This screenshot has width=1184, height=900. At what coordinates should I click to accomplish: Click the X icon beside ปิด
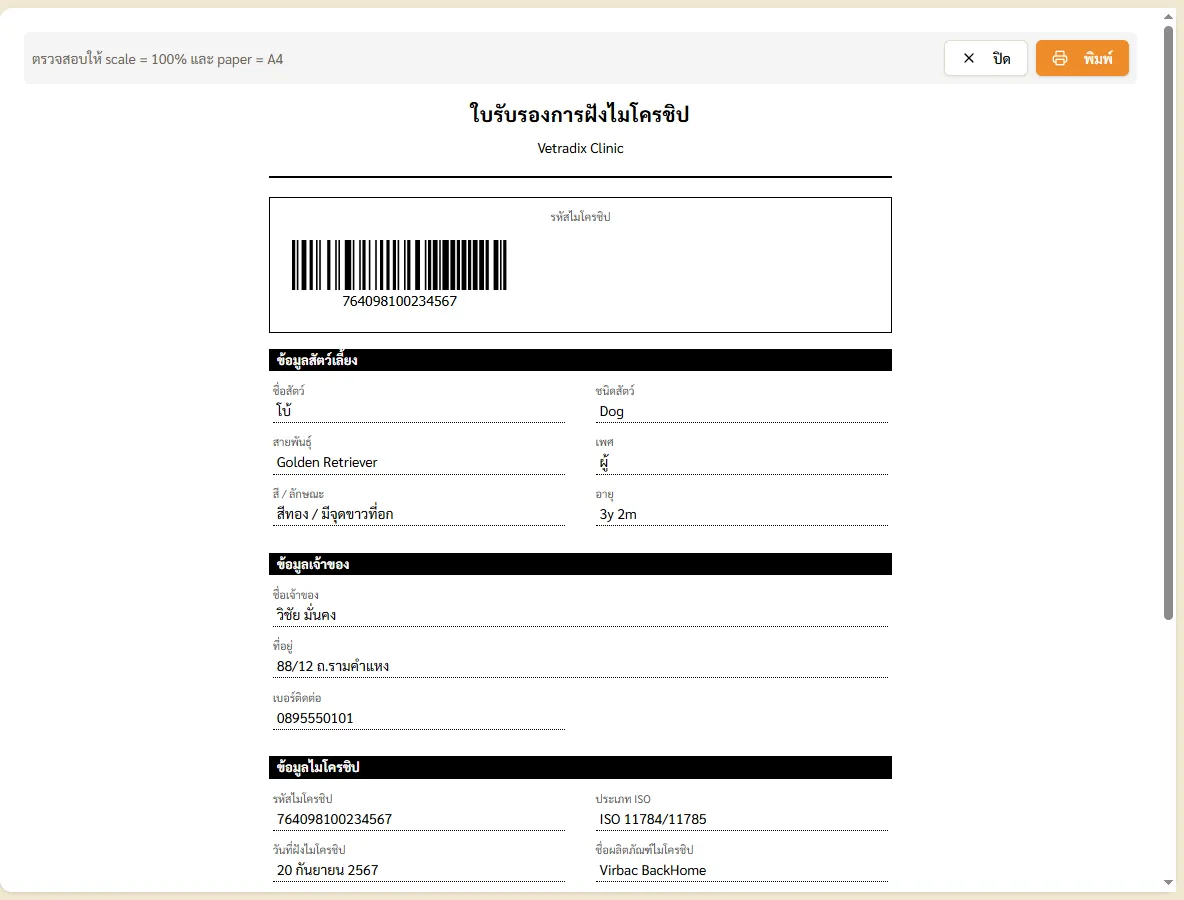pos(969,58)
